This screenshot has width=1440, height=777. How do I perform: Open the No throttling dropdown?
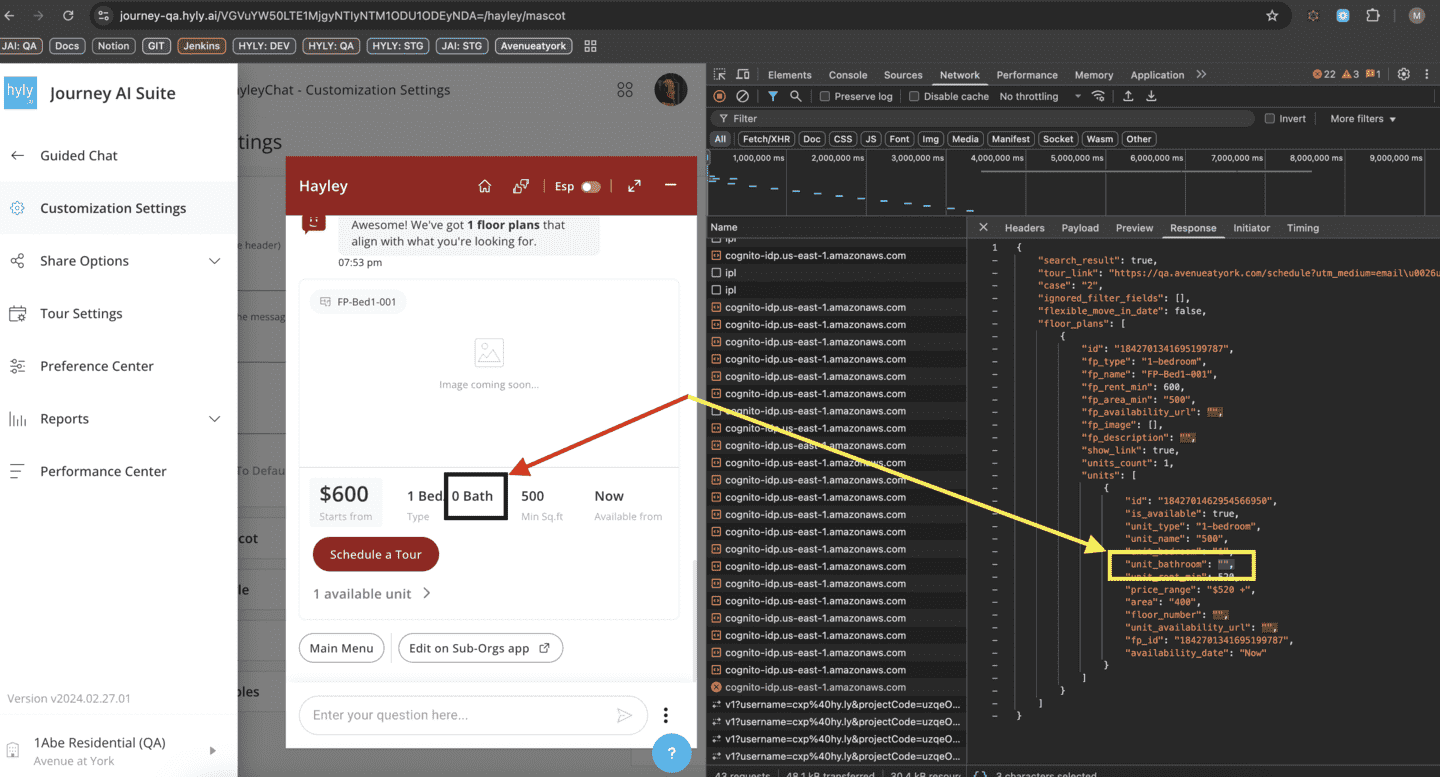(x=1040, y=97)
